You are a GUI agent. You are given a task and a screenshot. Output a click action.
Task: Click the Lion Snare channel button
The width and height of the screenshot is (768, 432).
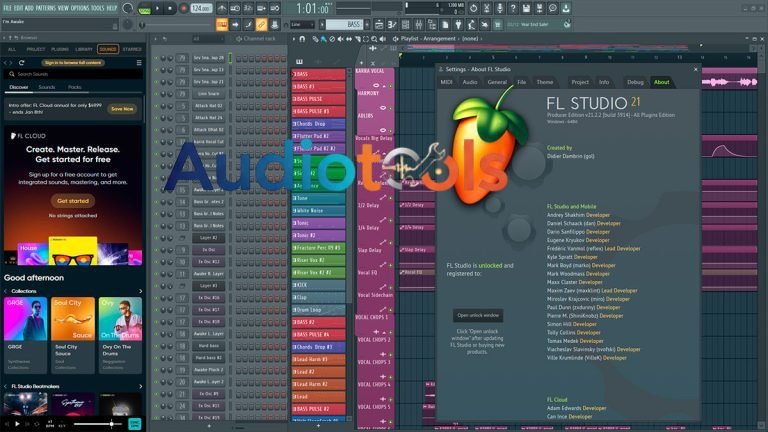[x=209, y=94]
